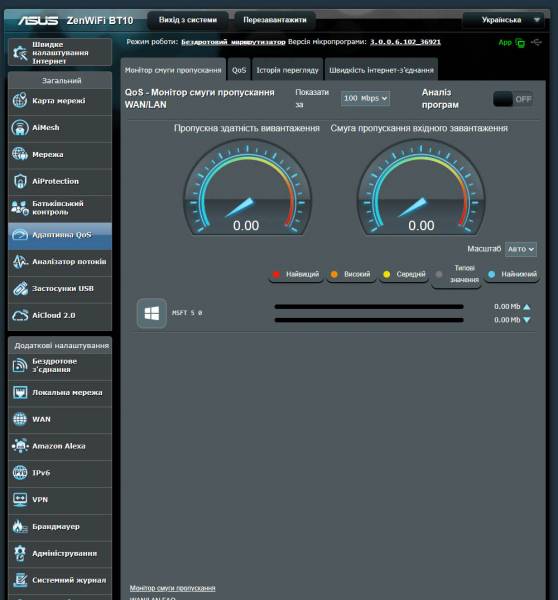The image size is (558, 600).
Task: Click the download arrow next to 0.00 Mb
Action: (527, 320)
